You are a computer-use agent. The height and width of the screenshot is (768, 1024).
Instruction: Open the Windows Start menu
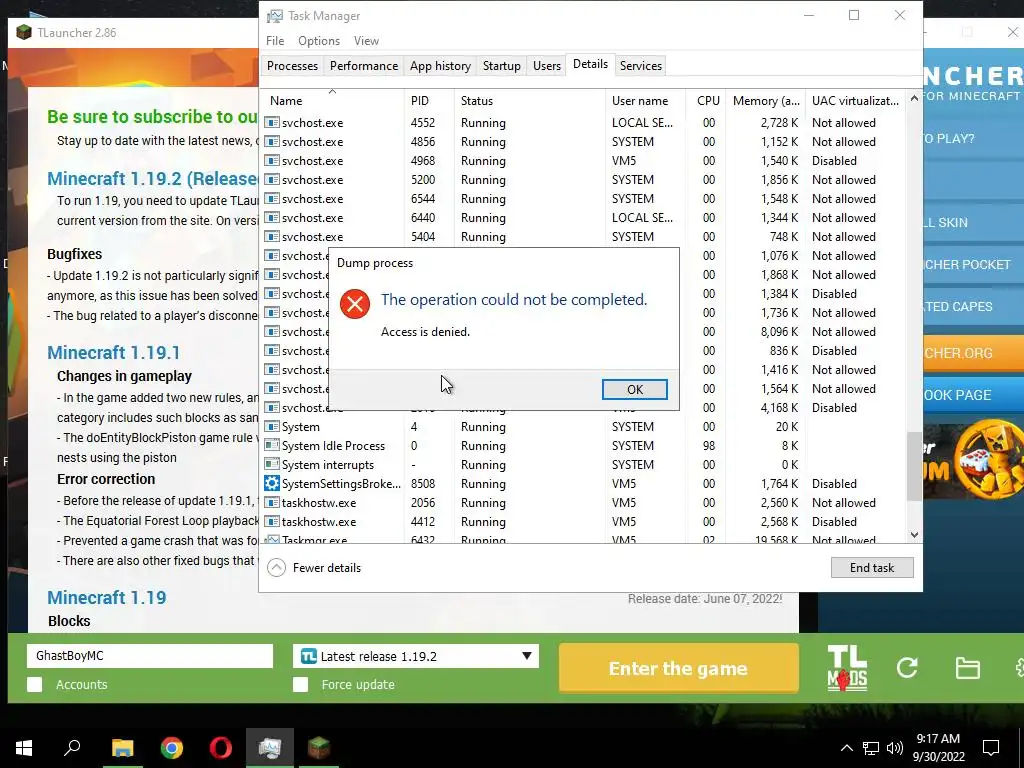pos(24,748)
